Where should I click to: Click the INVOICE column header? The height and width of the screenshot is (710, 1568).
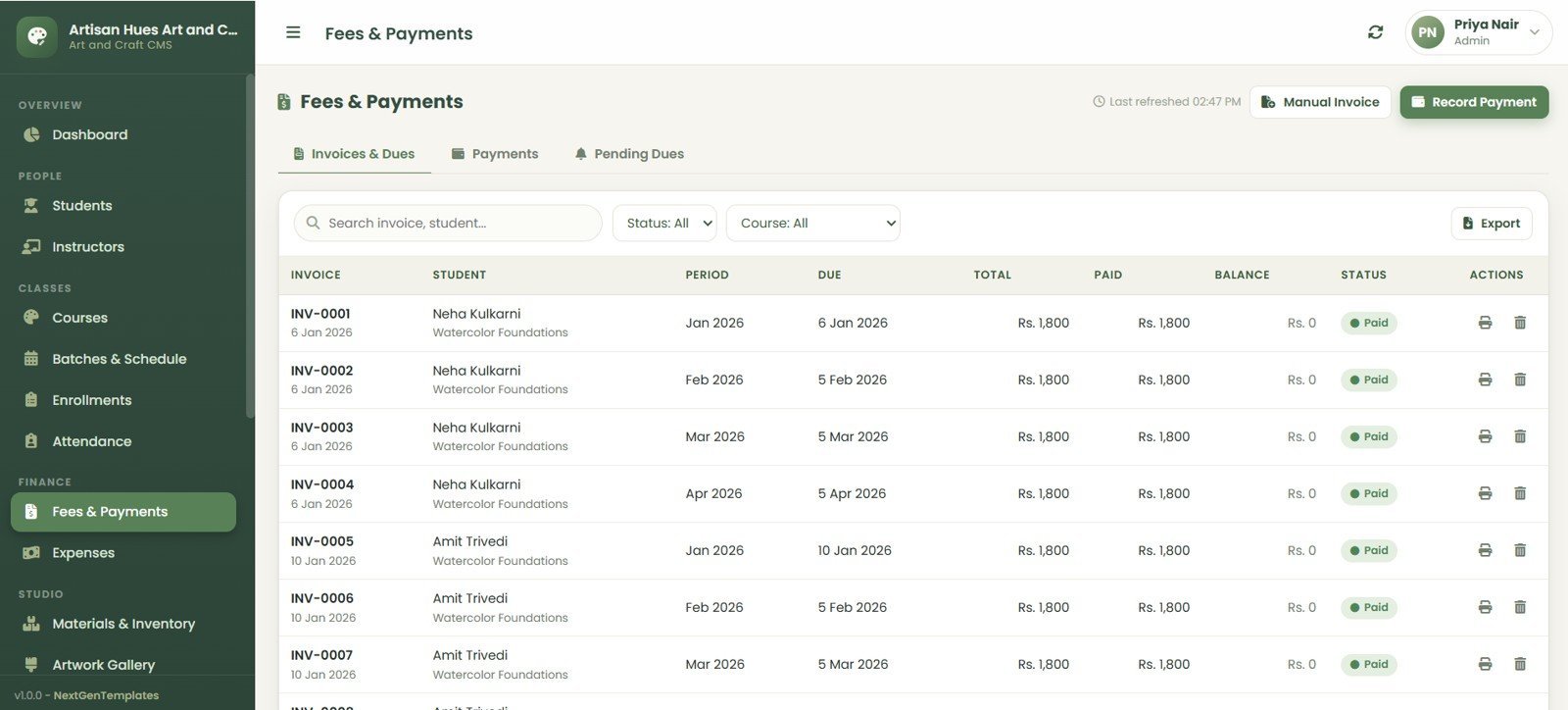316,275
